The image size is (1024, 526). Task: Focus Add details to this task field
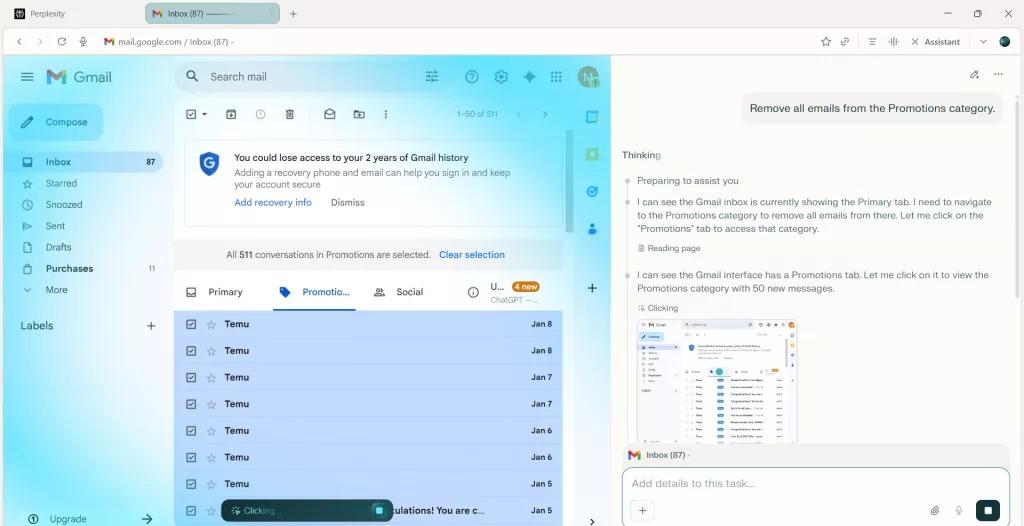tap(817, 484)
